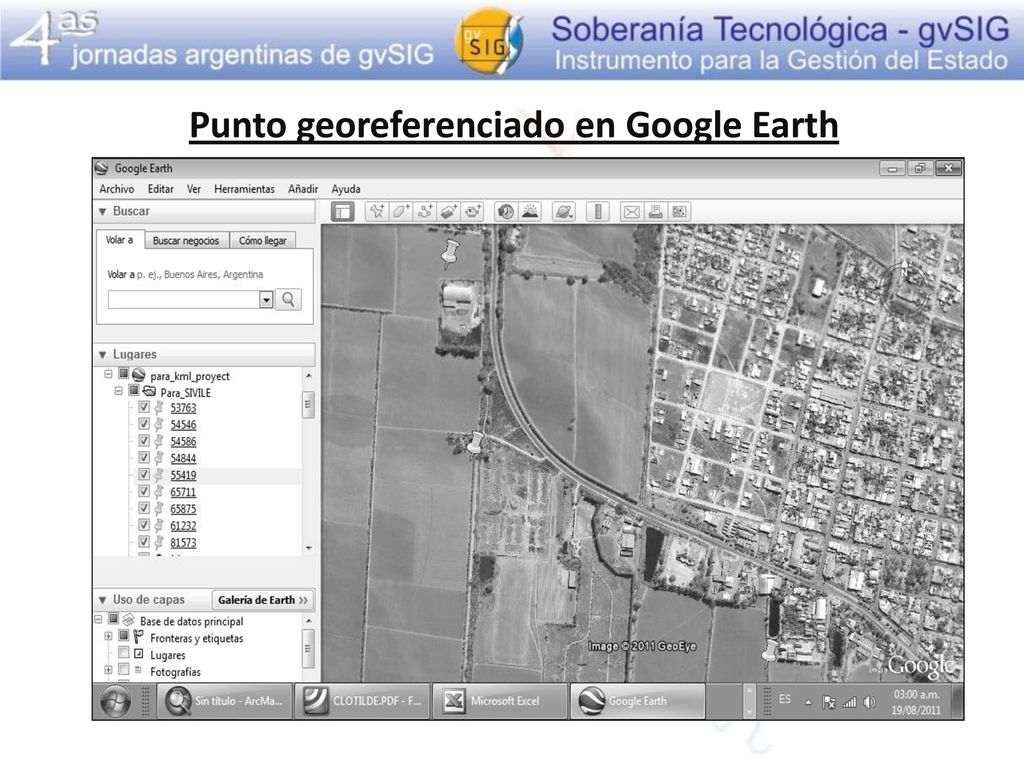This screenshot has width=1024, height=768.
Task: Select the Add Image Overlay tool
Action: (x=448, y=212)
